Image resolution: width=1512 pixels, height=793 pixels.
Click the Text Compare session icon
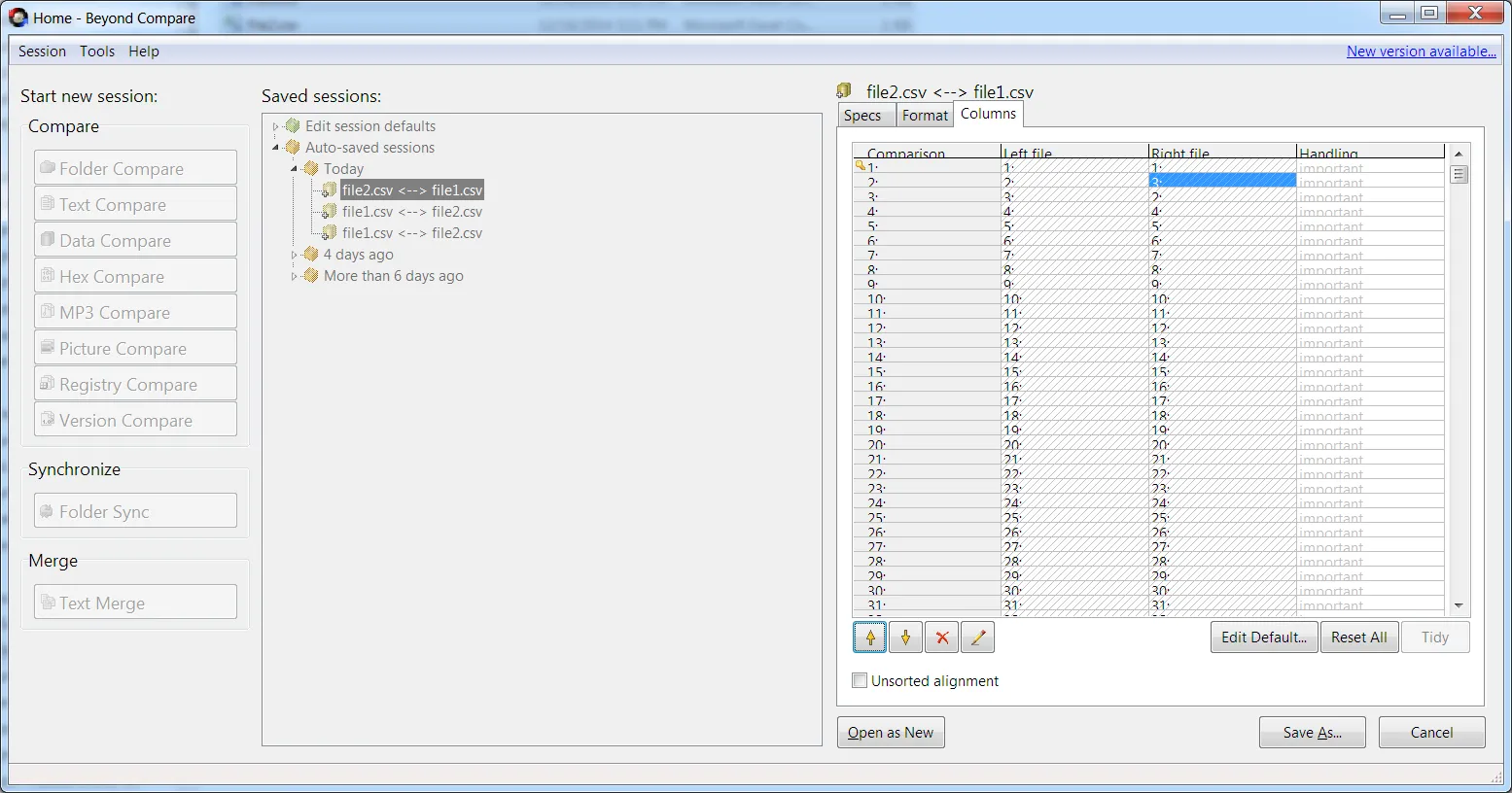[x=47, y=203]
